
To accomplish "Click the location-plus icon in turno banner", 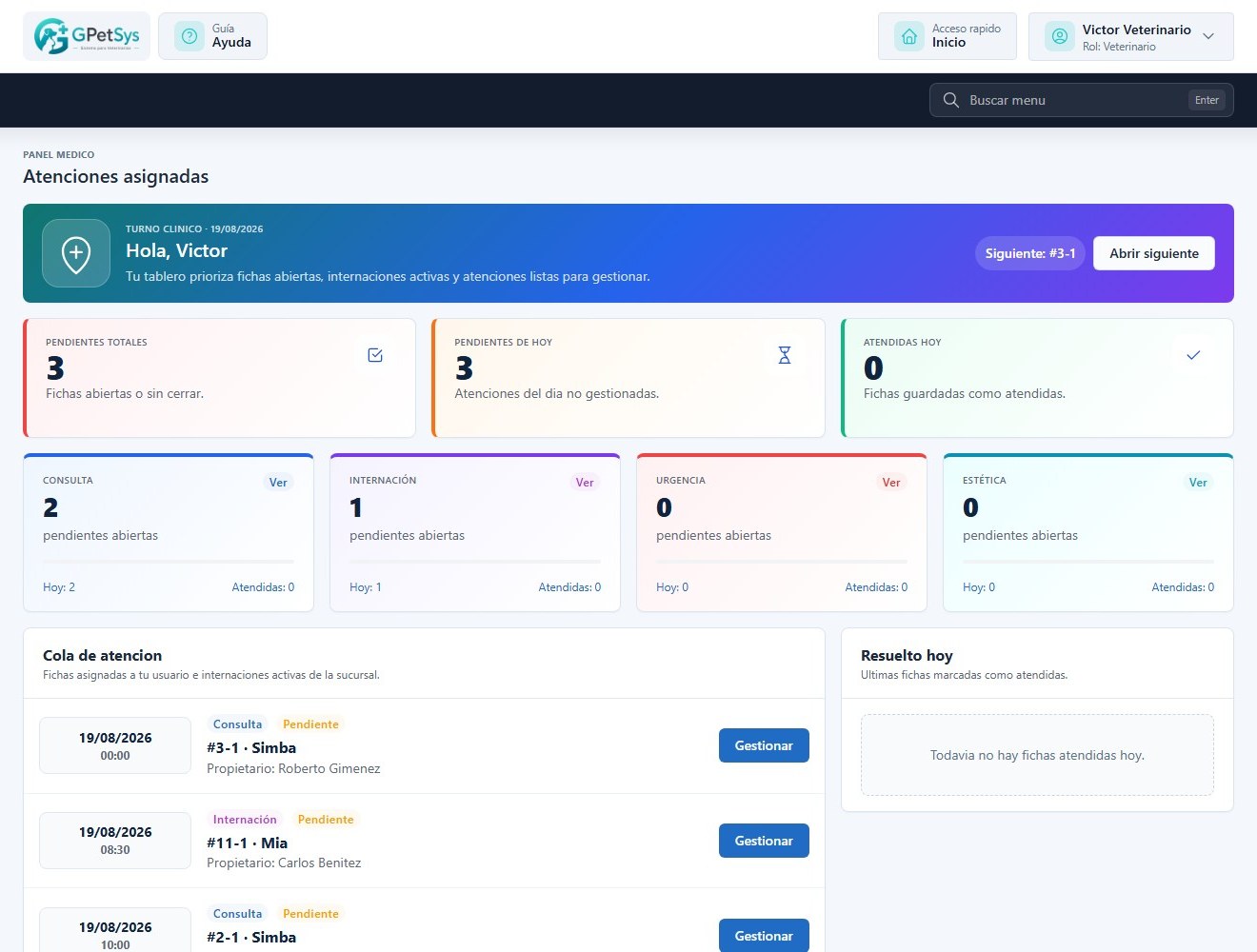I will point(76,253).
